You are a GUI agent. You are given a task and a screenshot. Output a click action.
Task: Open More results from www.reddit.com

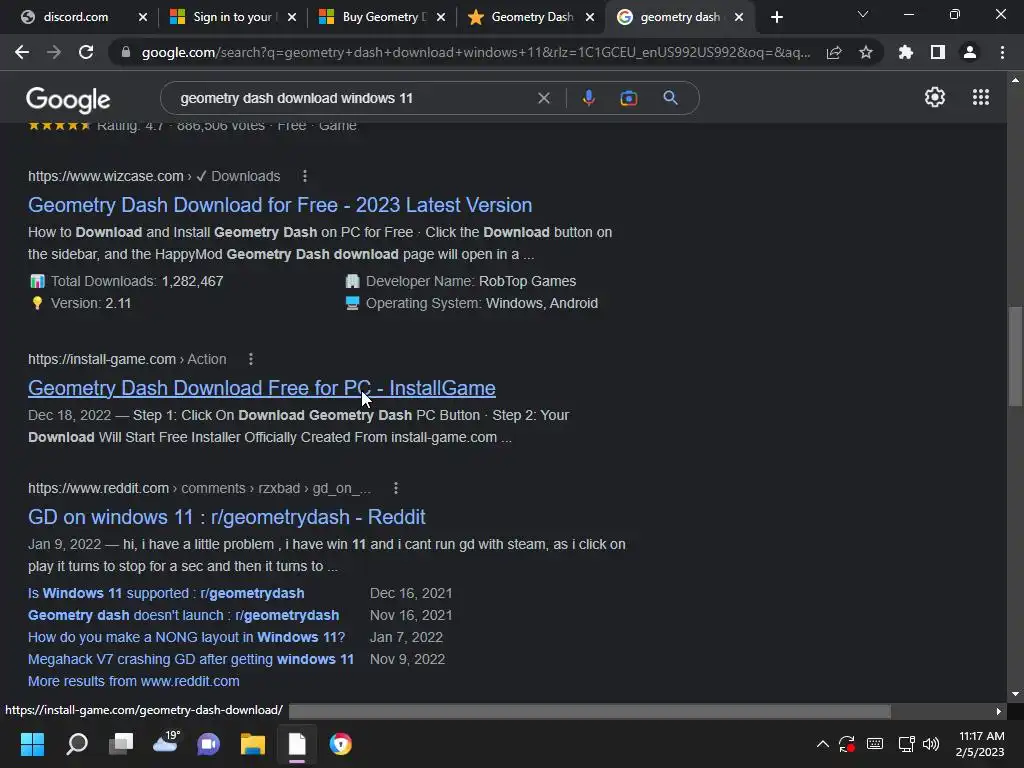(133, 681)
